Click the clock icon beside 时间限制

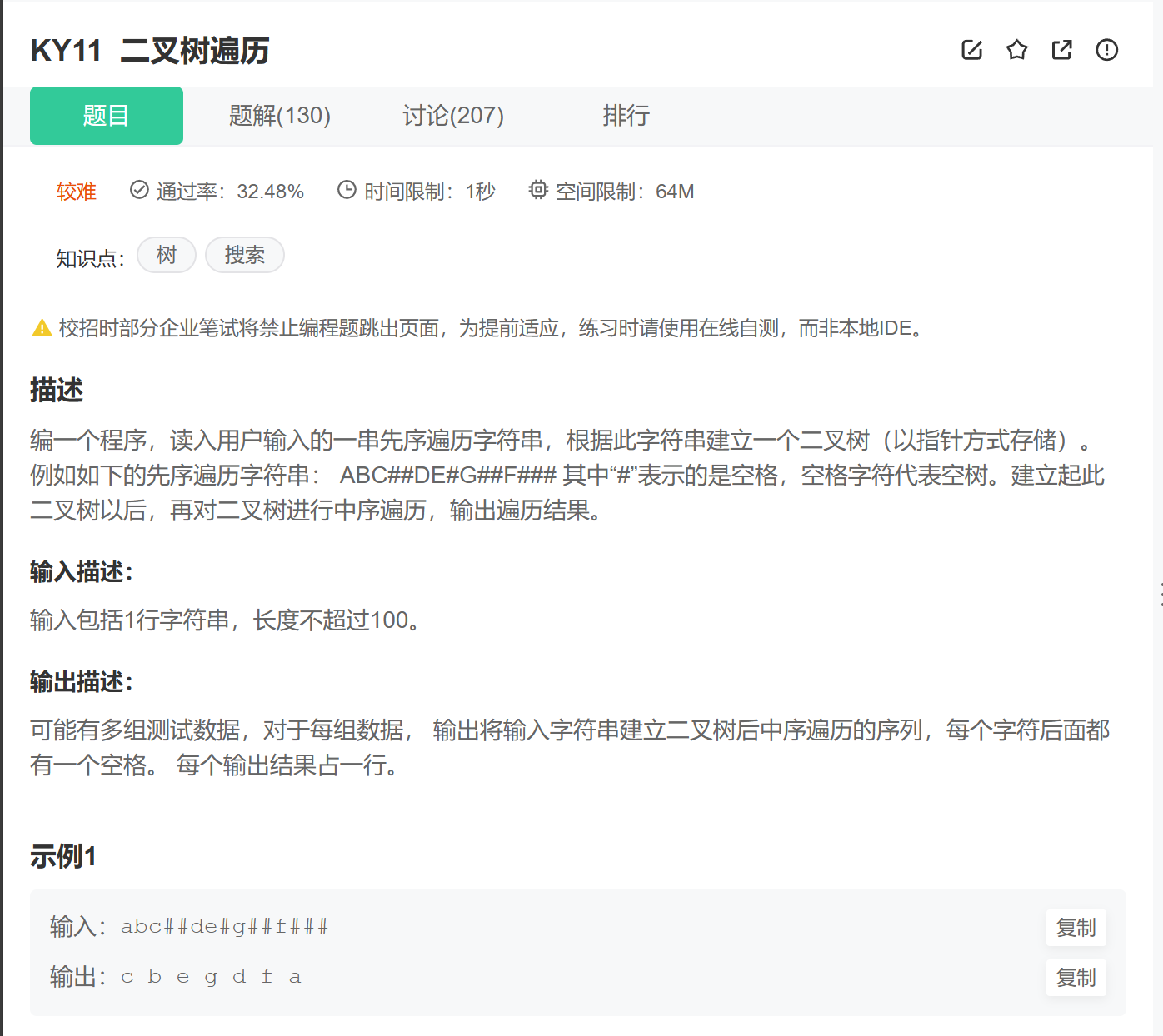click(346, 191)
